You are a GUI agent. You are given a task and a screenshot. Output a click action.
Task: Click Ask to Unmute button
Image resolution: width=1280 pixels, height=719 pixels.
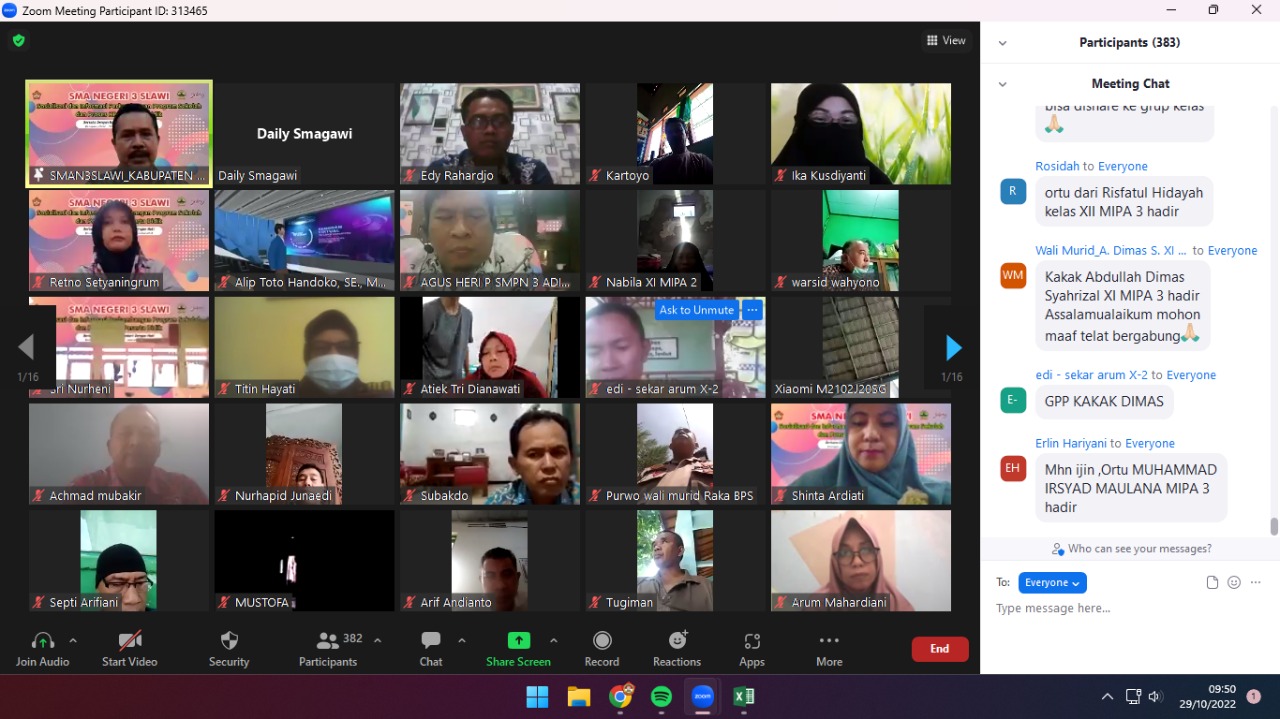pyautogui.click(x=697, y=310)
